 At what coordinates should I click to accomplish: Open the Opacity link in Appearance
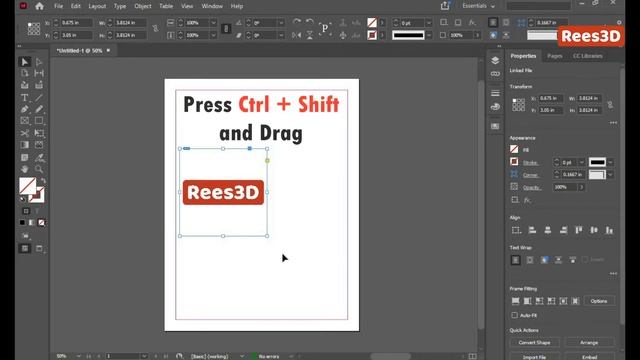(532, 187)
